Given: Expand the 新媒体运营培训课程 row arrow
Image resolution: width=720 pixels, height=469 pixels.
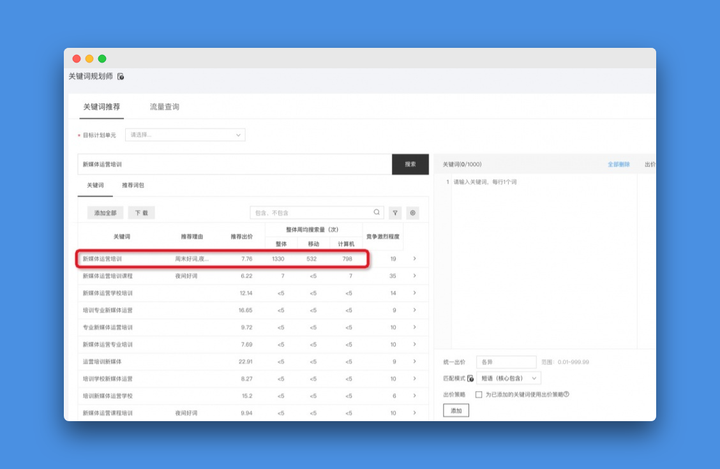Looking at the screenshot, I should click(x=415, y=276).
